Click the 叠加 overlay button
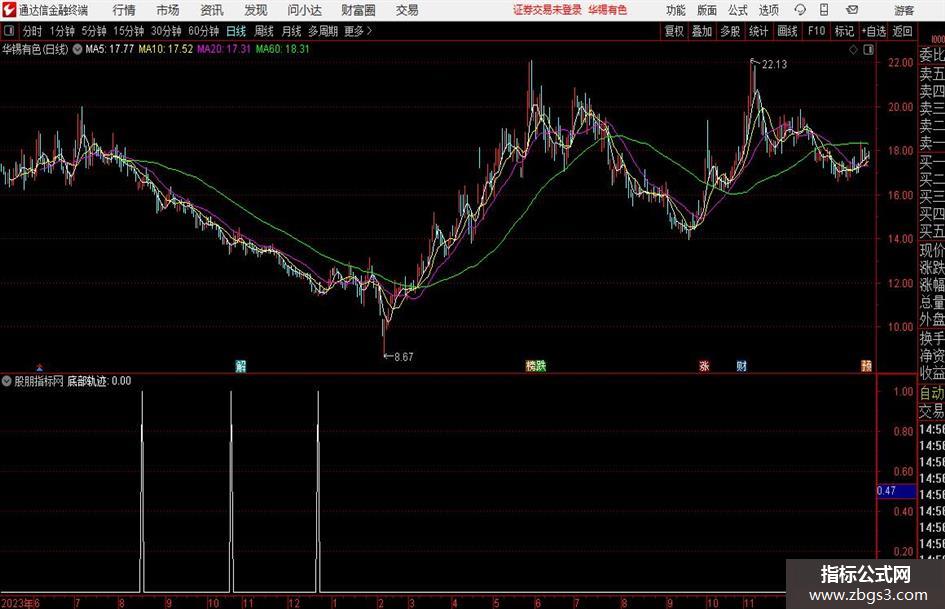This screenshot has height=609, width=945. point(702,31)
